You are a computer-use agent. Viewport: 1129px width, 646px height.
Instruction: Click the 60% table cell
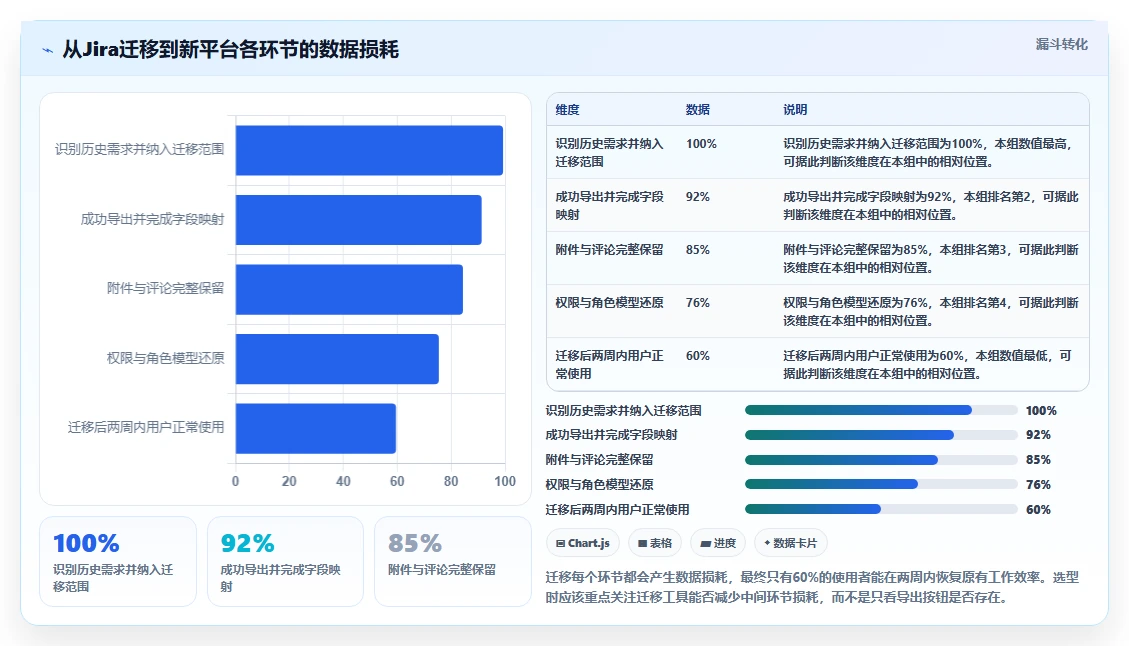[x=698, y=356]
